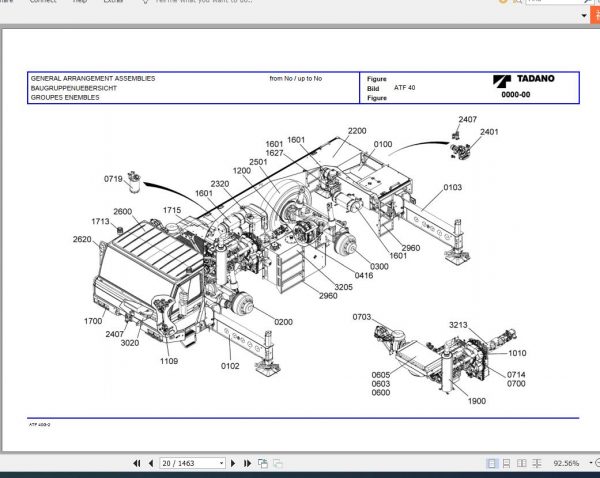
Task: Click part label 1900
Action: tap(476, 401)
